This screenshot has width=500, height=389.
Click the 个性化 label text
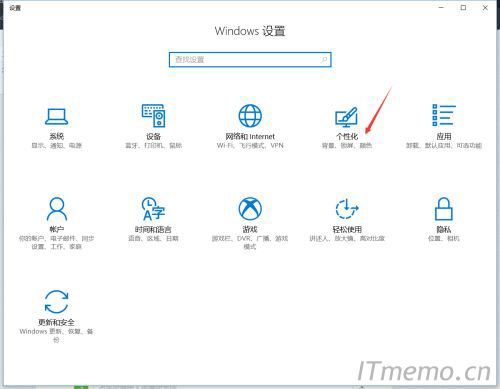click(347, 136)
